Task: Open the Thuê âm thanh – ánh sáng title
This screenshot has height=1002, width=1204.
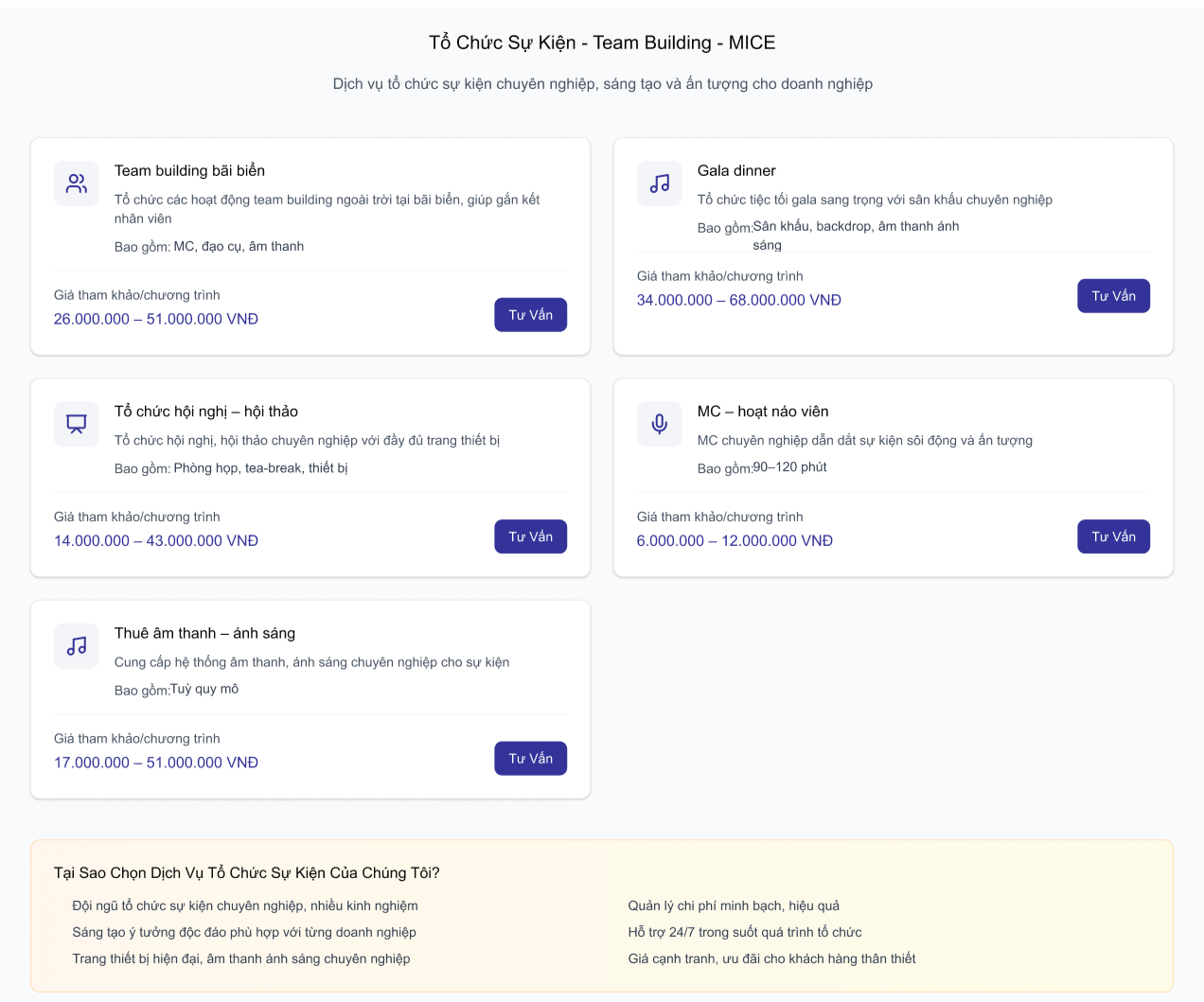Action: click(204, 633)
